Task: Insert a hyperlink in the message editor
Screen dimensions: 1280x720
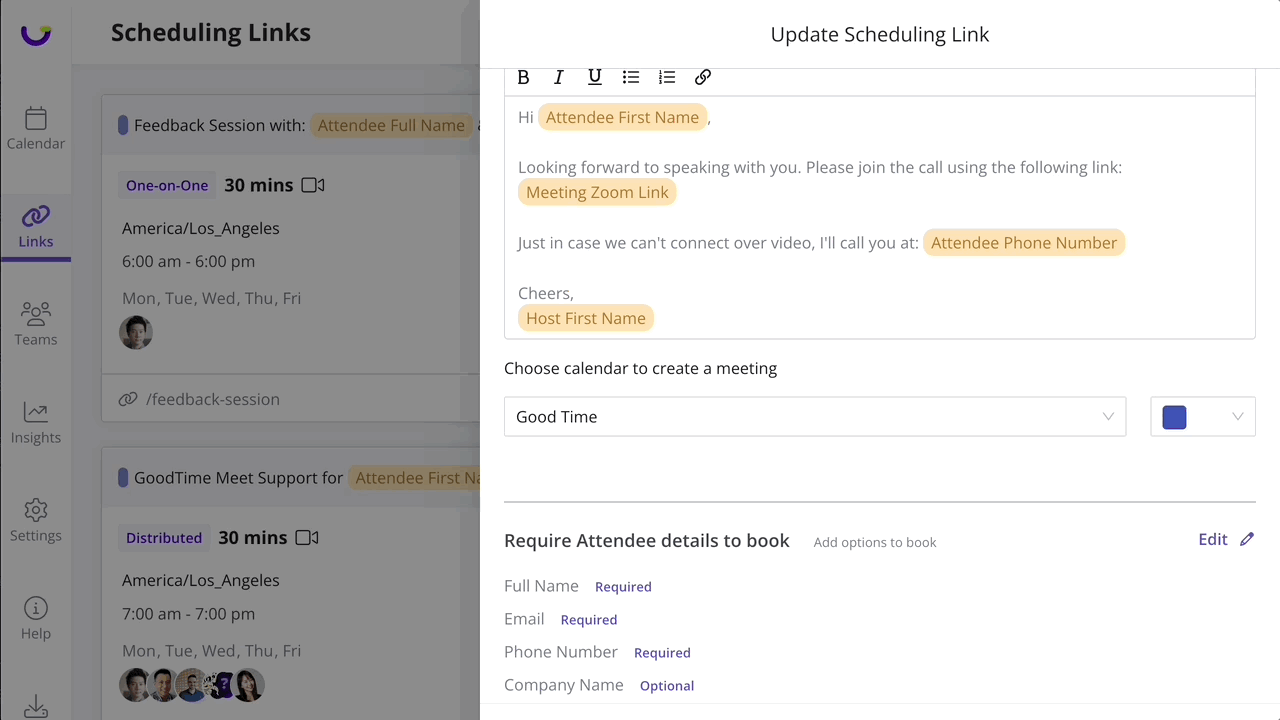Action: pyautogui.click(x=703, y=77)
